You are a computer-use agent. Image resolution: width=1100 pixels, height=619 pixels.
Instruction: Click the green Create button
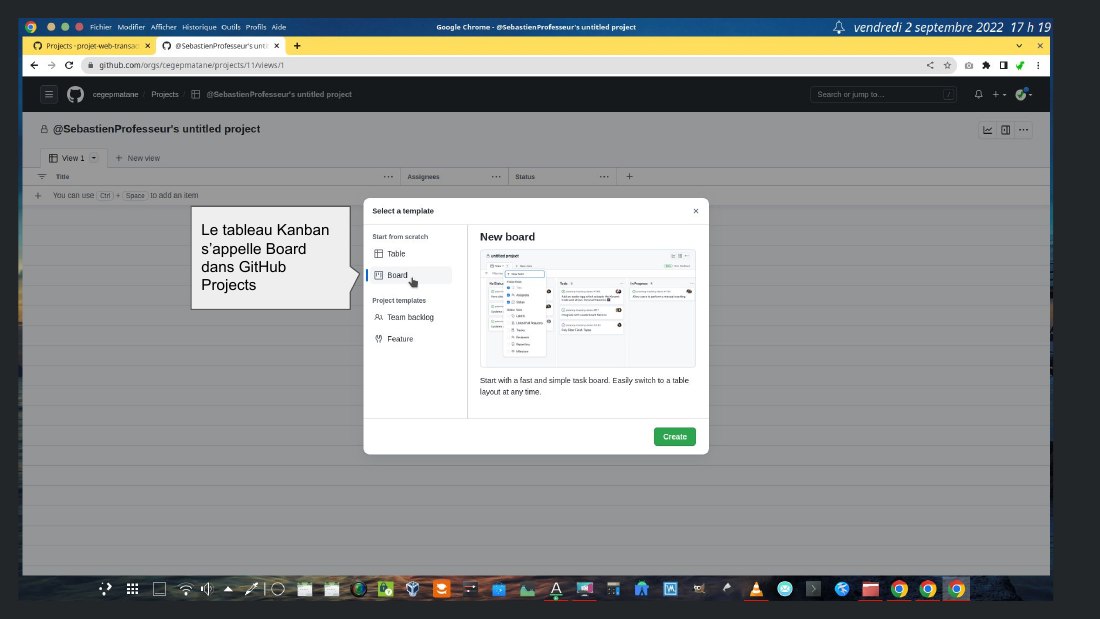[x=674, y=437]
